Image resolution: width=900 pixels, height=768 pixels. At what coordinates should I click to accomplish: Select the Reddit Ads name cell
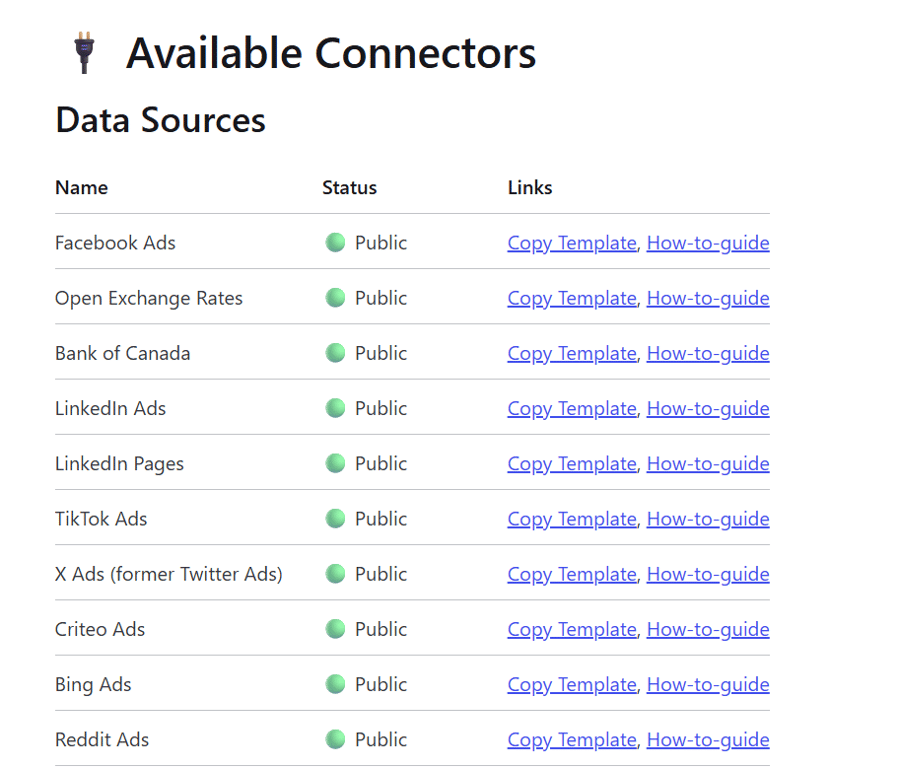coord(102,739)
